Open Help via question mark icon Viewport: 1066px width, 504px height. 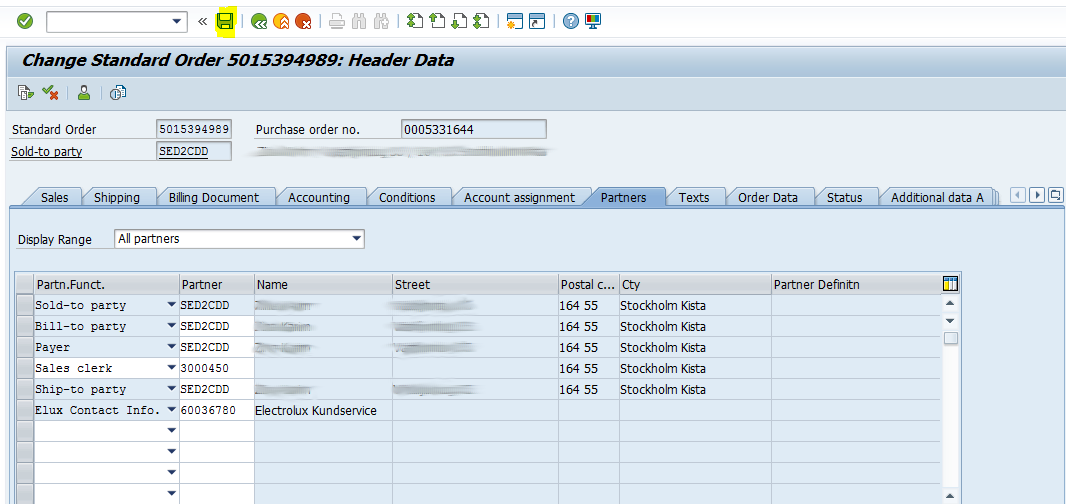click(x=571, y=21)
